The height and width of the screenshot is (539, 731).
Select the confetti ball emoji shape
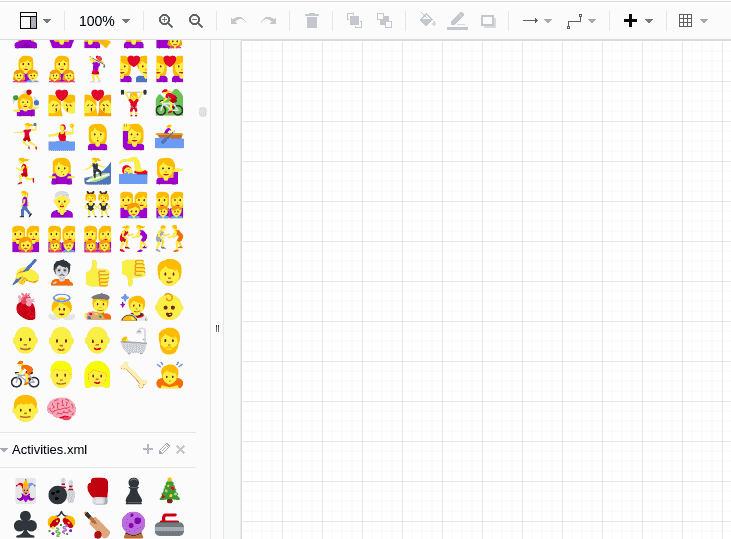point(62,525)
